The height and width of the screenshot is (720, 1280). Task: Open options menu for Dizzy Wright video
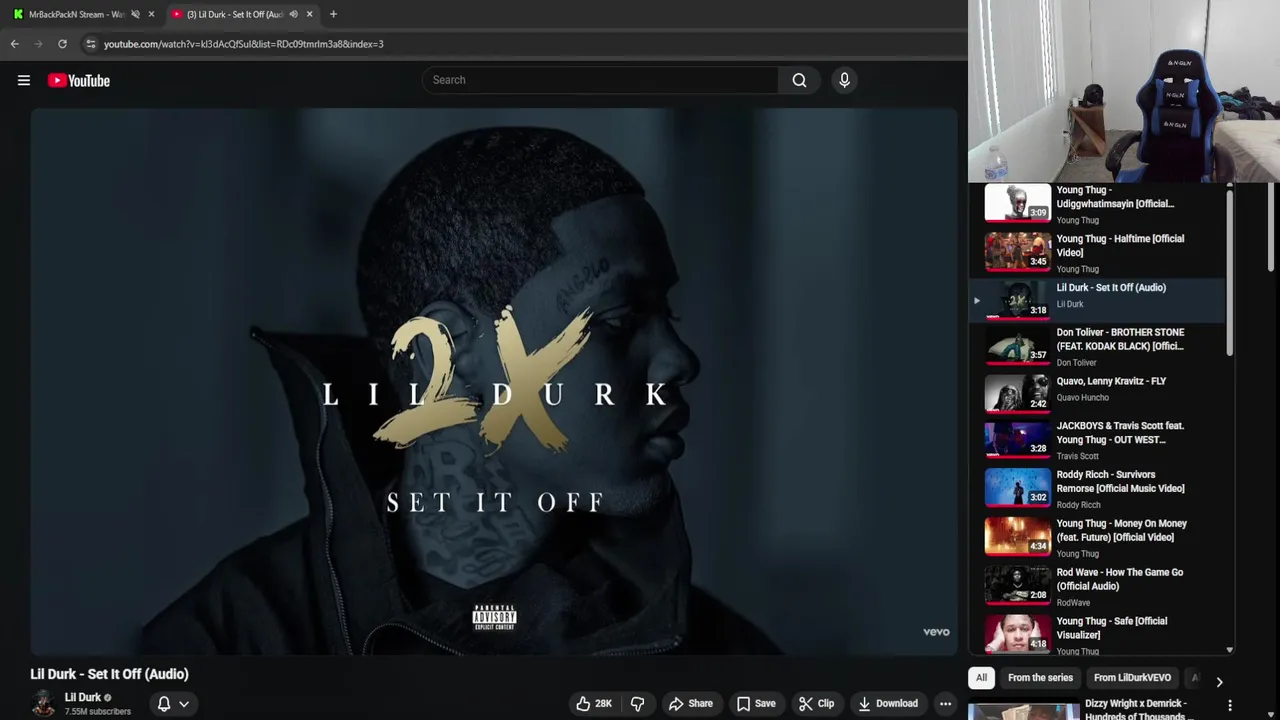(1230, 706)
